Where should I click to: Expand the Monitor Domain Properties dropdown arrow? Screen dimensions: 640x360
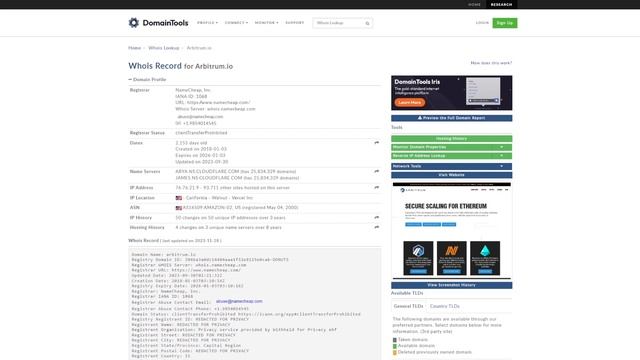click(x=502, y=147)
